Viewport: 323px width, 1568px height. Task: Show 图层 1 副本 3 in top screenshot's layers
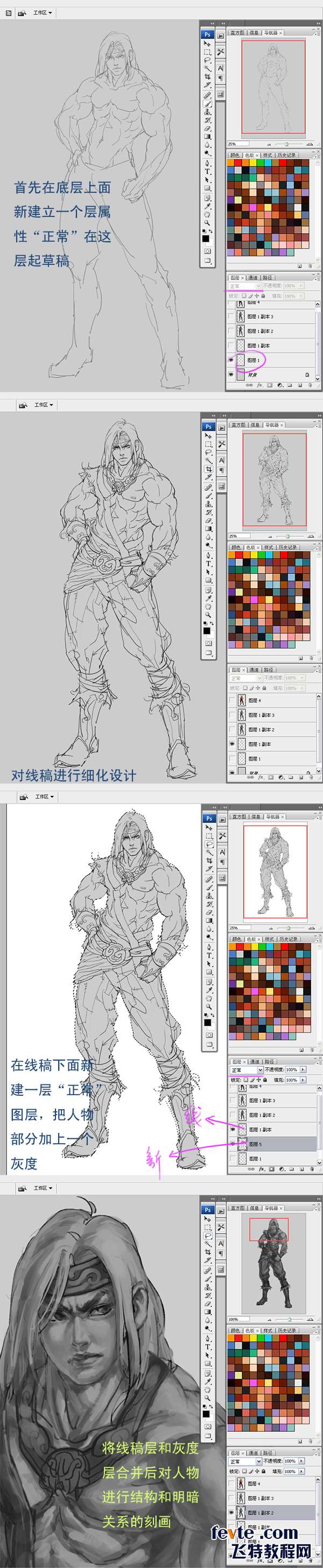[231, 317]
